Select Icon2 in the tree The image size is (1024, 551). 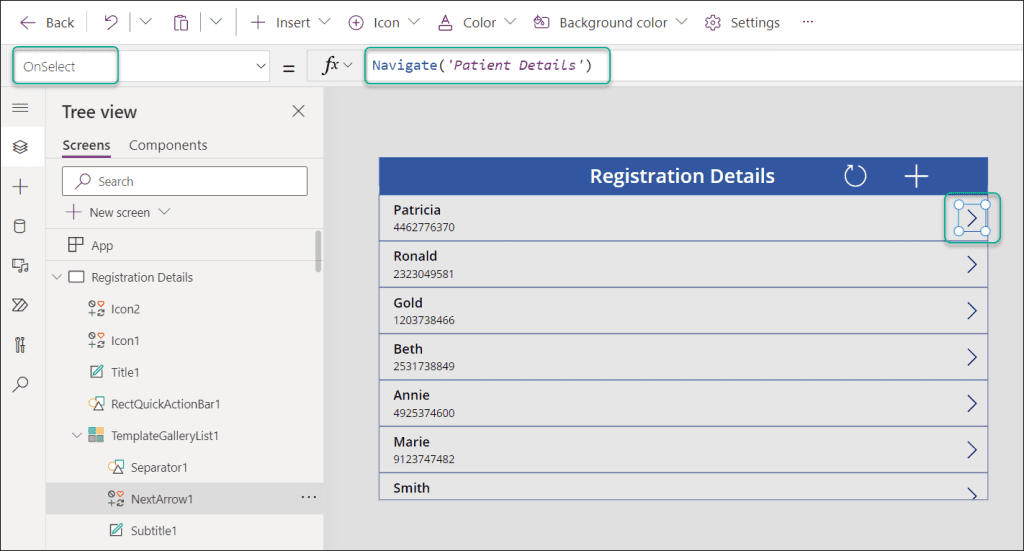(x=125, y=309)
